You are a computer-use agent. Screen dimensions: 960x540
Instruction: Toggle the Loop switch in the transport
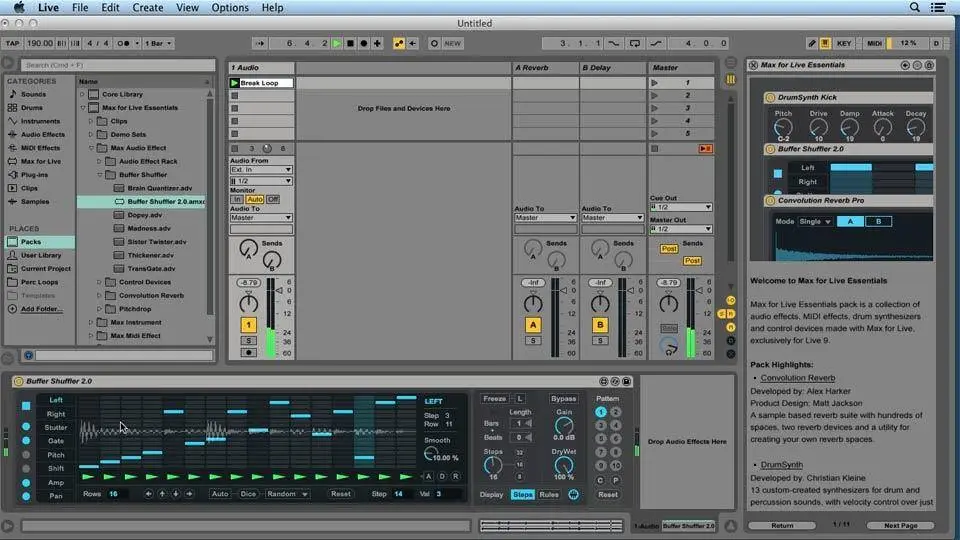635,43
